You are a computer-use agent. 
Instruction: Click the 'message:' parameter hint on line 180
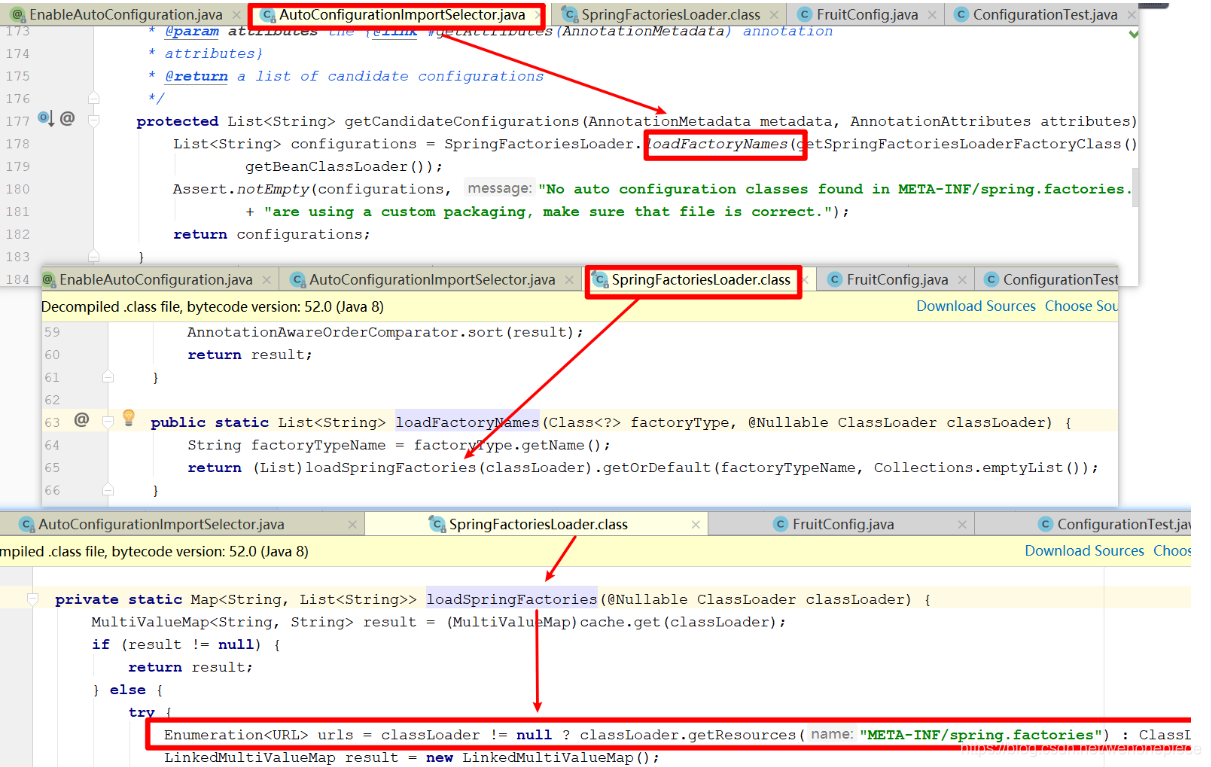[498, 188]
